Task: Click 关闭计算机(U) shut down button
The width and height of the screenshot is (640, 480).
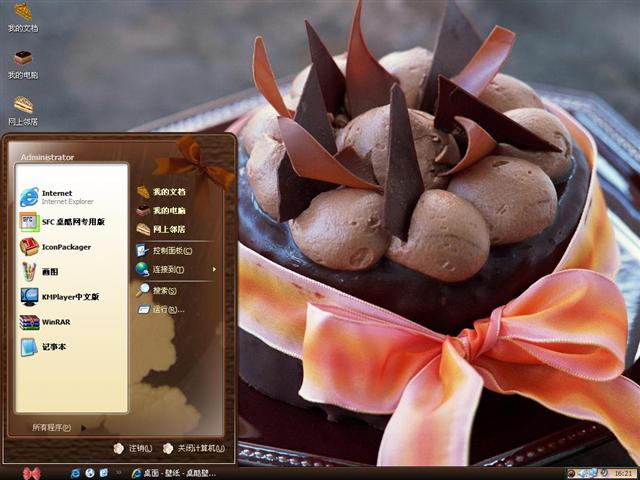Action: [193, 448]
